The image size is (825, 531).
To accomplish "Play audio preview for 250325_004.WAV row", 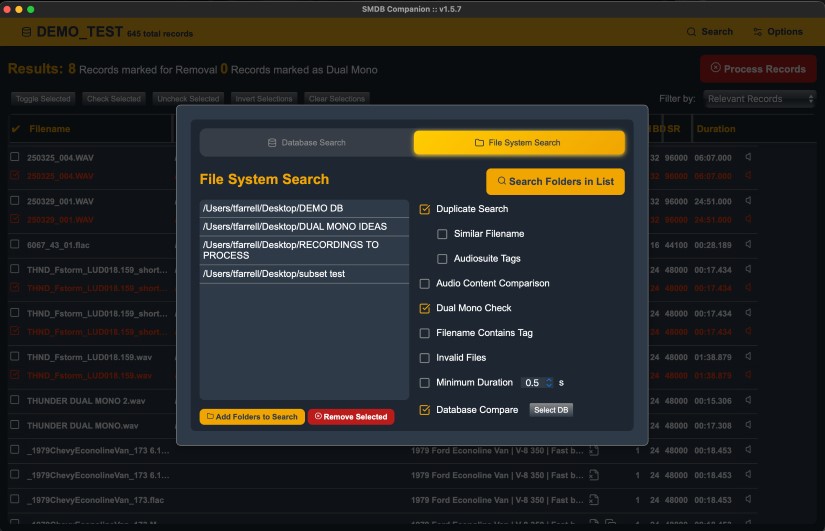I will pos(748,157).
